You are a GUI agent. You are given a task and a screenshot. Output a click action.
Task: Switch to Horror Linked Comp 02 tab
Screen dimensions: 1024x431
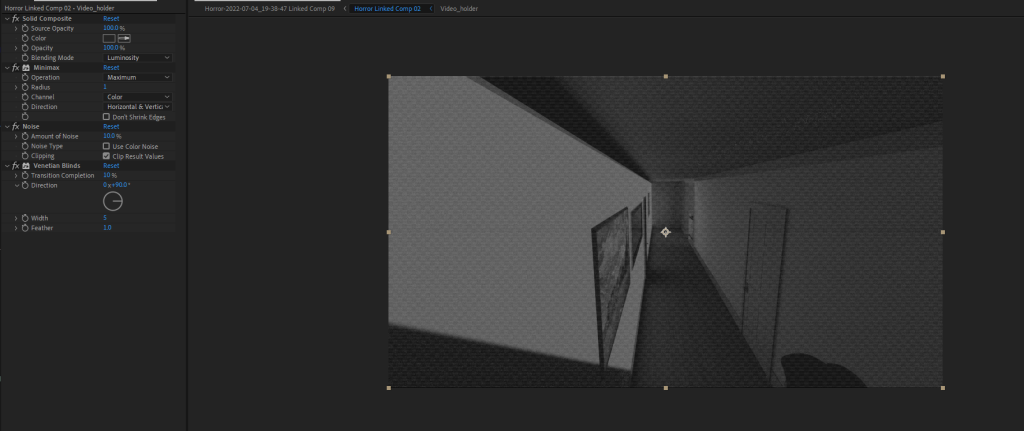[387, 9]
